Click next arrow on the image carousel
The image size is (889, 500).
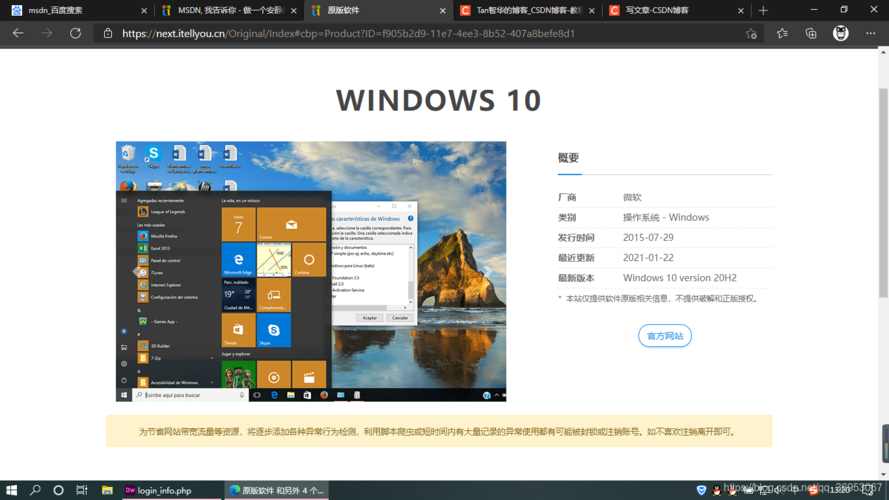488,272
